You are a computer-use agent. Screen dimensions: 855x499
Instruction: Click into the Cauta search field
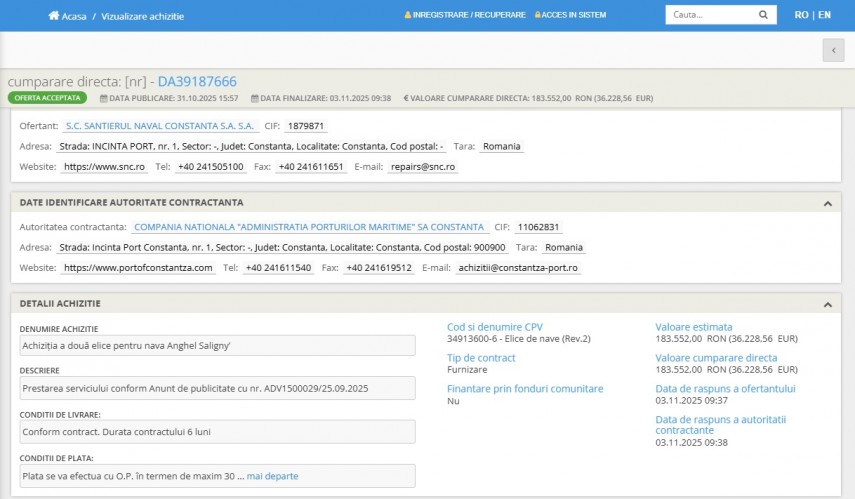(708, 15)
